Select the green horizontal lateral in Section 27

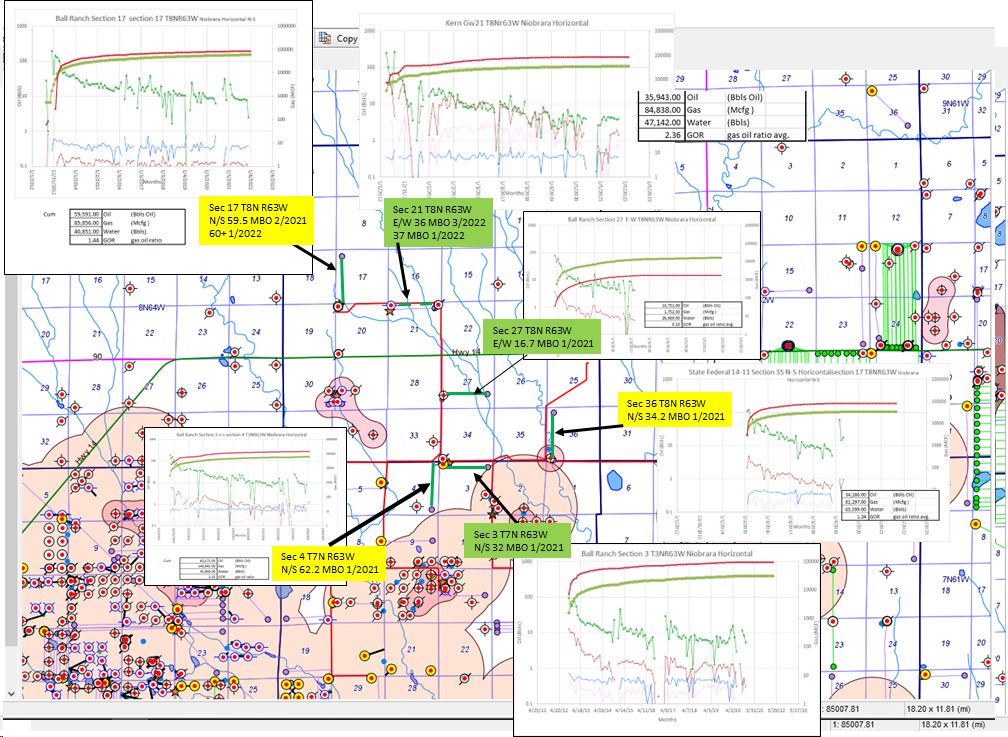460,392
